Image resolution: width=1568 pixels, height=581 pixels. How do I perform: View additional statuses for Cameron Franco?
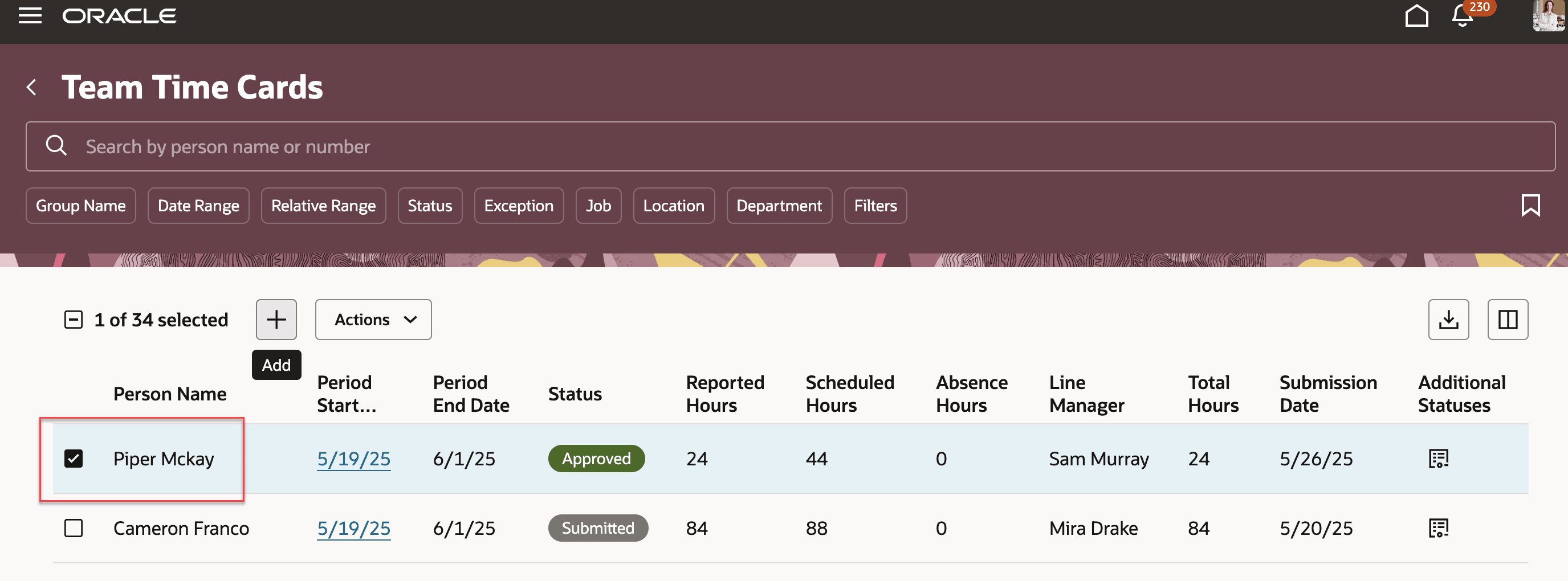1439,528
